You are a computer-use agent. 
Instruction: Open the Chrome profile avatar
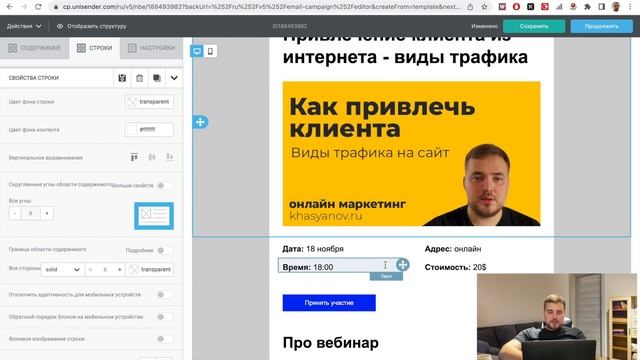click(x=616, y=7)
